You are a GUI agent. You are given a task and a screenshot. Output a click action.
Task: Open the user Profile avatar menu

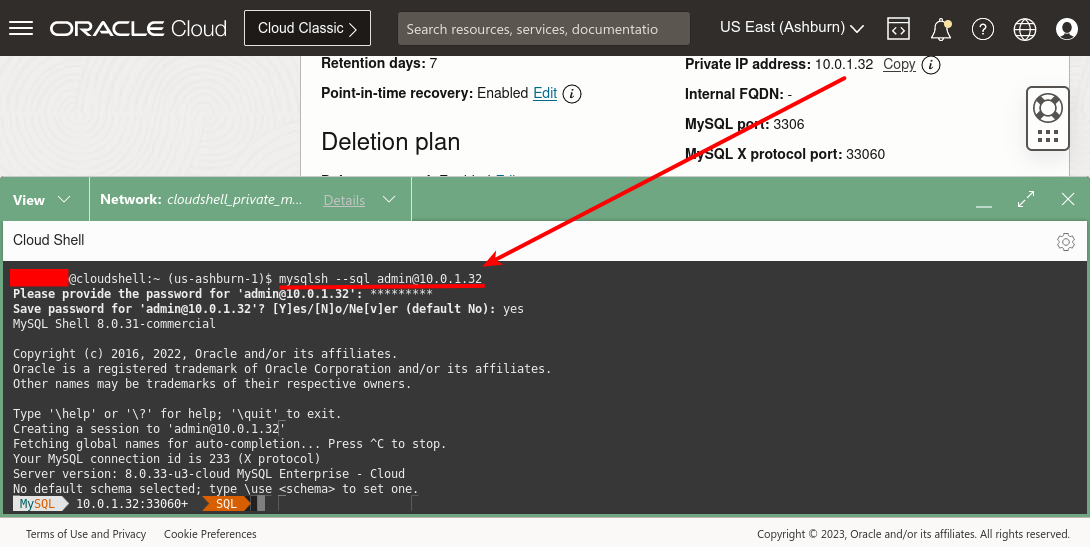1066,28
